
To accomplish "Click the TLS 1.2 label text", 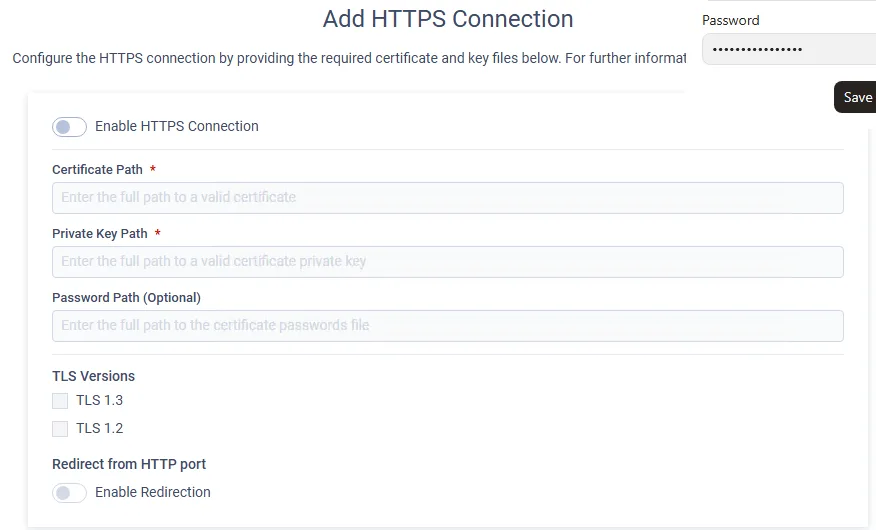I will coord(99,428).
